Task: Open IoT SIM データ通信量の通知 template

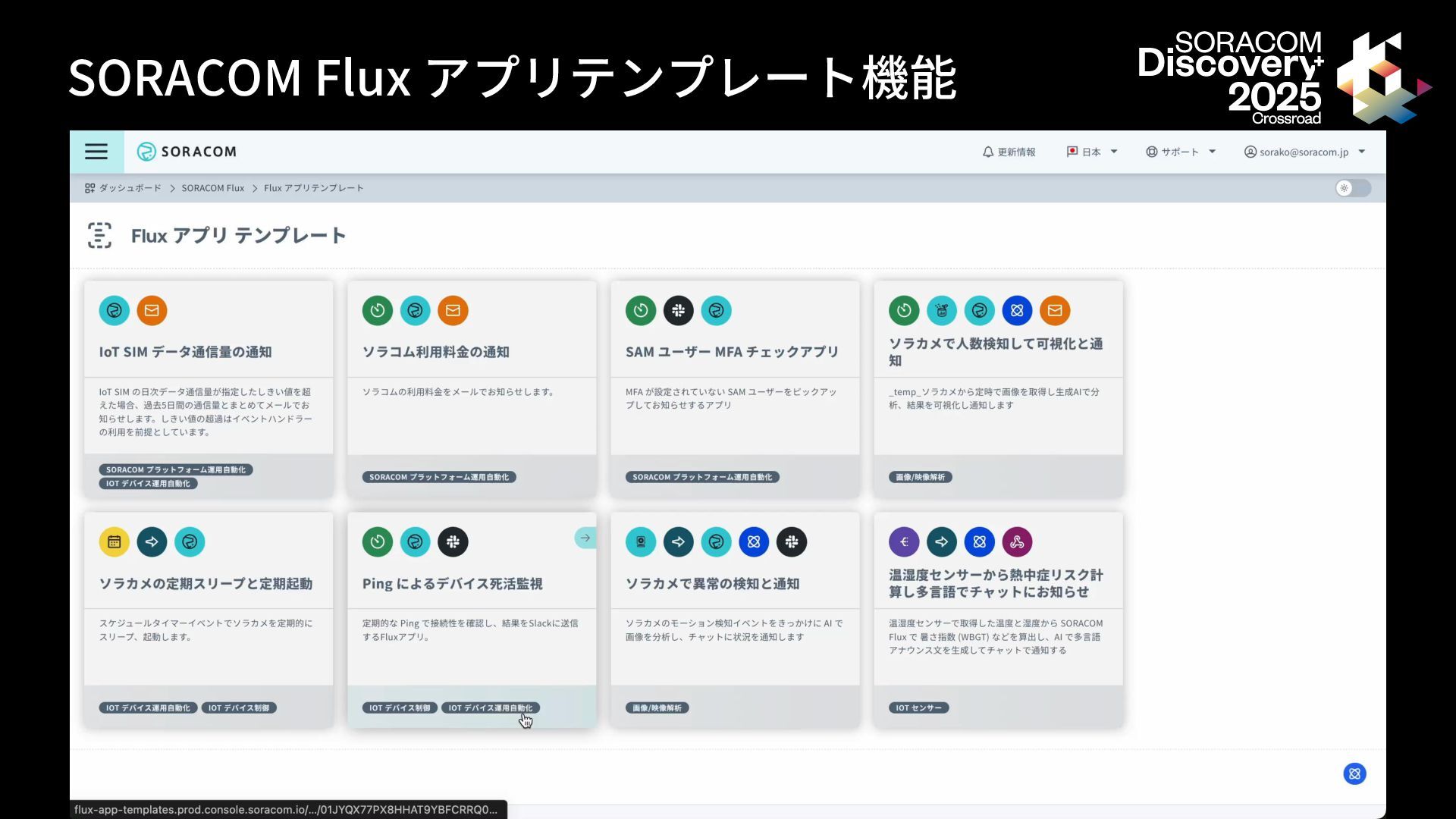Action: [185, 352]
